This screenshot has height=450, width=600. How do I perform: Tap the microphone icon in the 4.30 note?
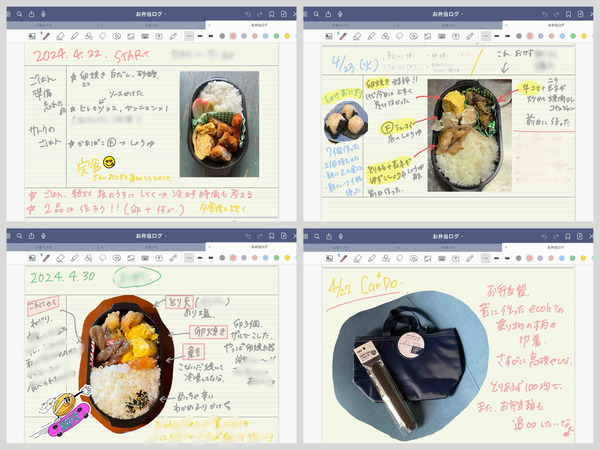(x=44, y=236)
